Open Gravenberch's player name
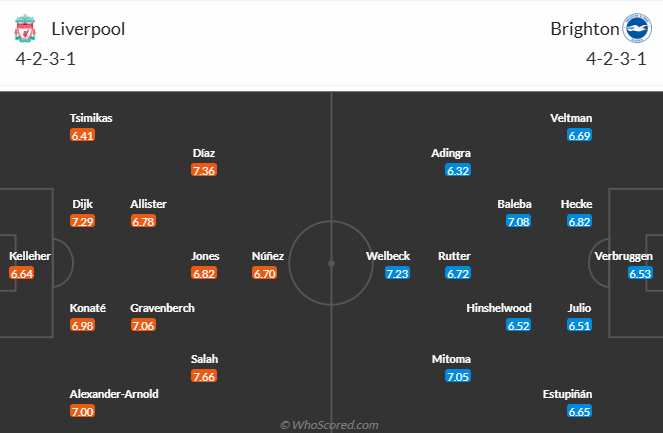The image size is (663, 433). click(x=162, y=308)
